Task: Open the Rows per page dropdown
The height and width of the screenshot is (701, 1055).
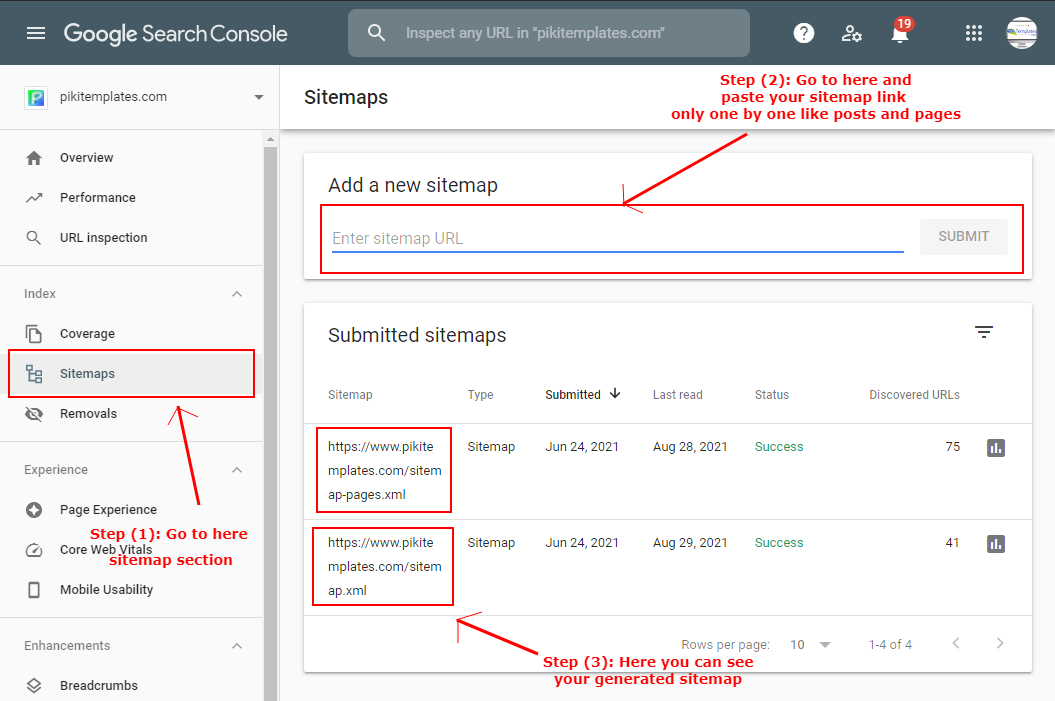Action: (810, 644)
